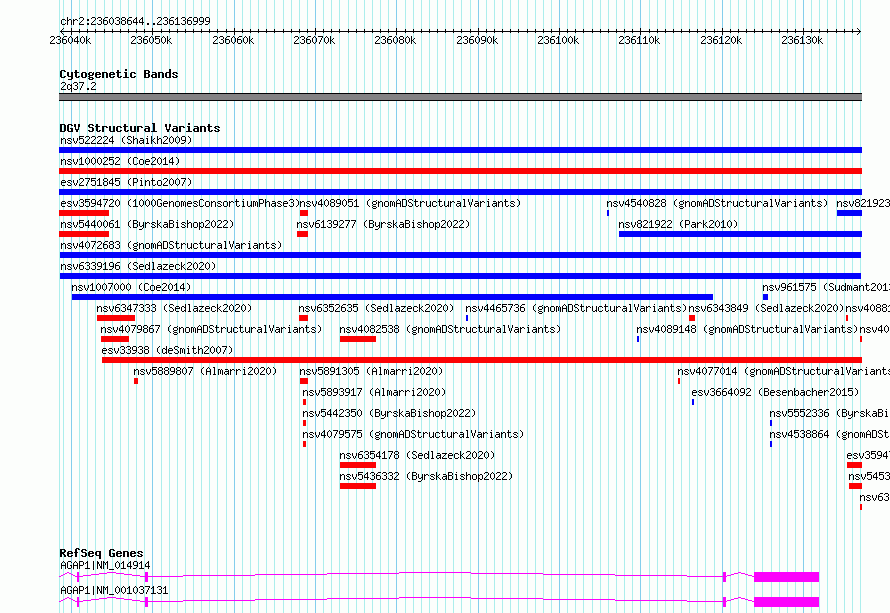Select nsv6139277 (ByrskaBishop2022) label
Screen dimensions: 890x613
[383, 224]
